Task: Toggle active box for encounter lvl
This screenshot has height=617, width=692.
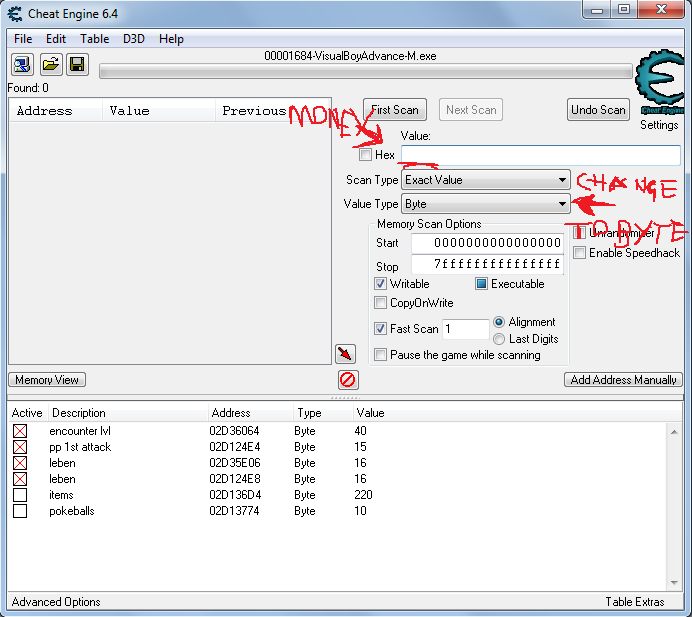Action: (20, 431)
